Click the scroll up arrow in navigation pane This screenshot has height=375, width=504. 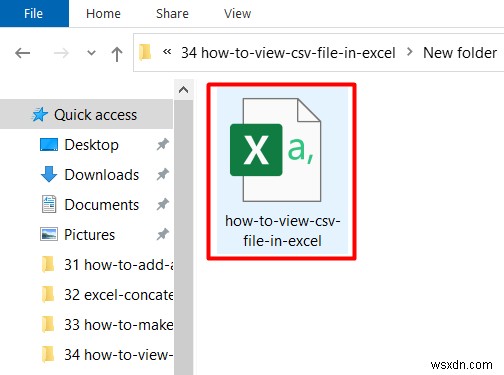pyautogui.click(x=183, y=90)
